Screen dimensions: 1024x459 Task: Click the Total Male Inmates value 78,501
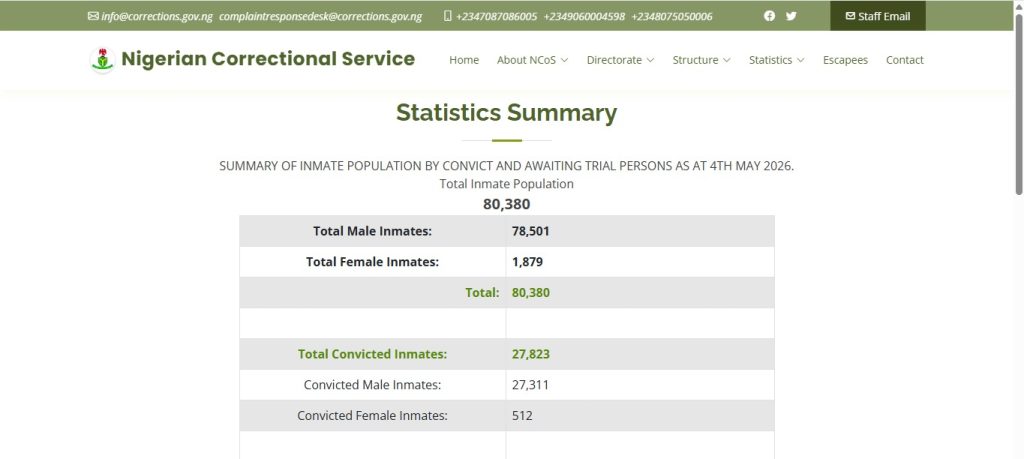530,231
